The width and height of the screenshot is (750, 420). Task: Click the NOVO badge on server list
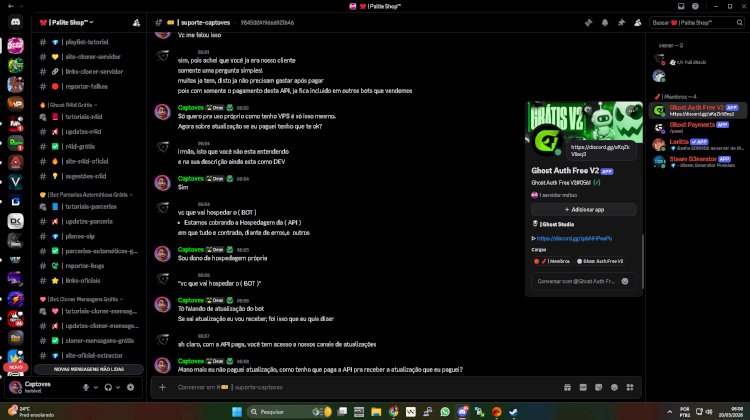tap(15, 367)
